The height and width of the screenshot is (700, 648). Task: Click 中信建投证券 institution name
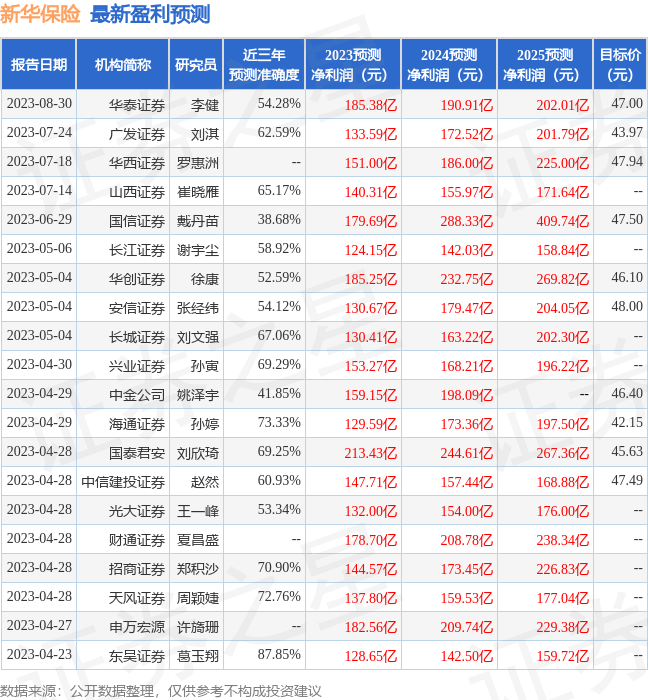(123, 483)
